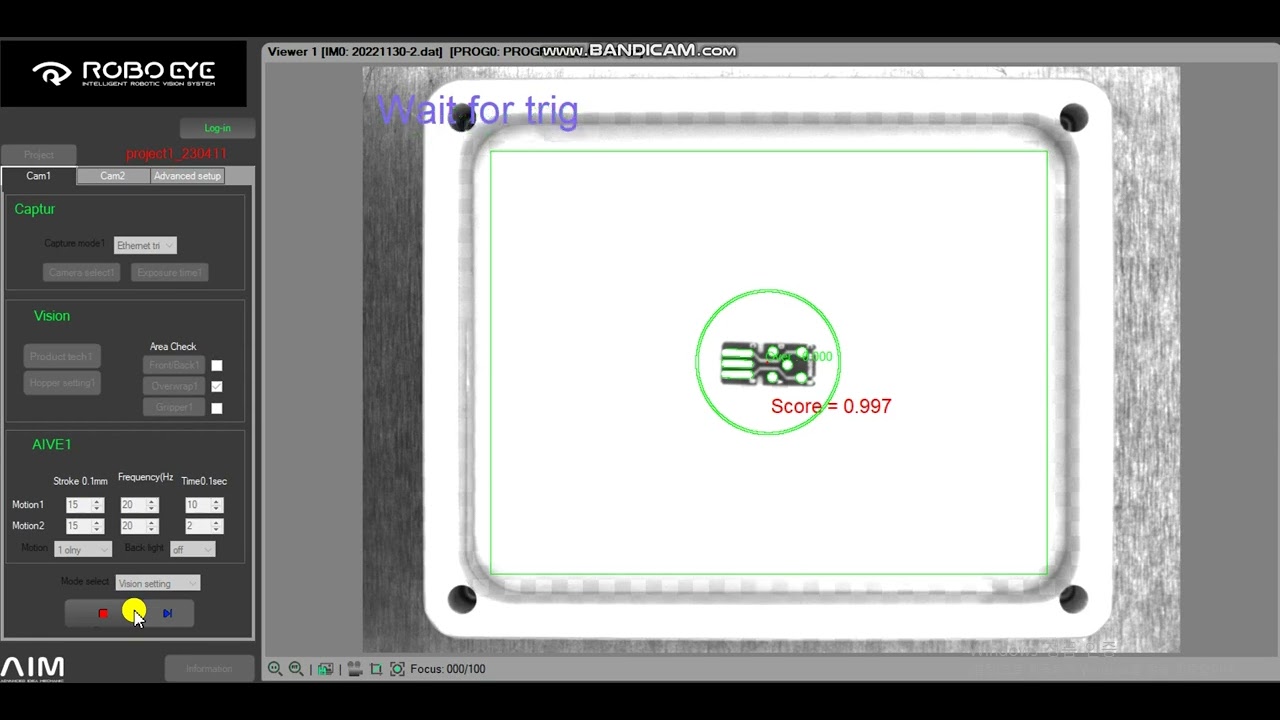Viewport: 1280px width, 720px height.
Task: Decrease Motion1 frequency value
Action: tap(152, 509)
